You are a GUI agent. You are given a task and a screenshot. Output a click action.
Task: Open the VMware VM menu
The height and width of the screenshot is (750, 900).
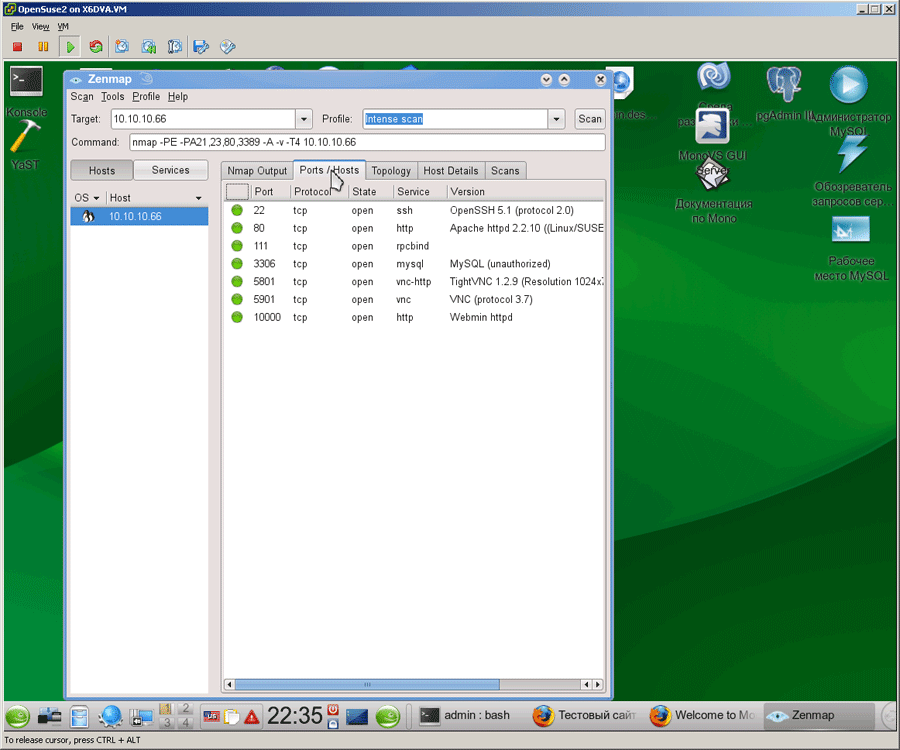coord(63,26)
